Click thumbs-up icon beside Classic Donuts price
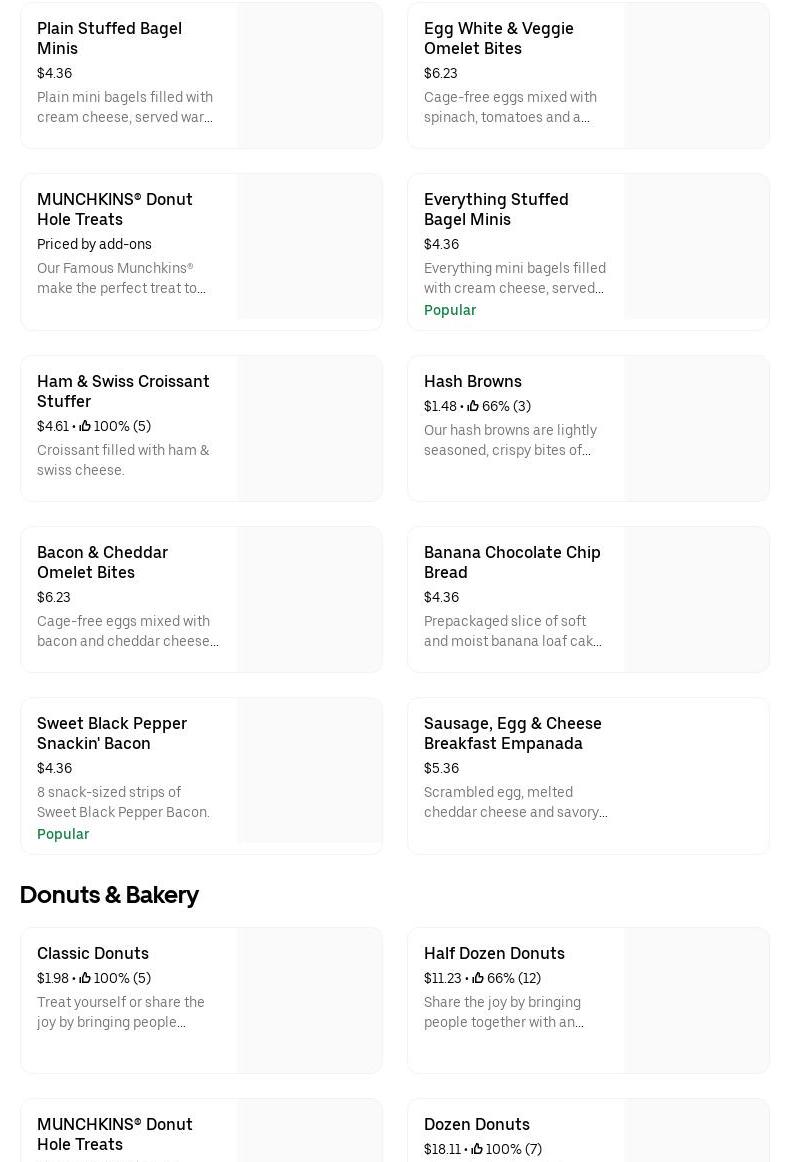Screen dimensions: 804x1162 pos(85,978)
